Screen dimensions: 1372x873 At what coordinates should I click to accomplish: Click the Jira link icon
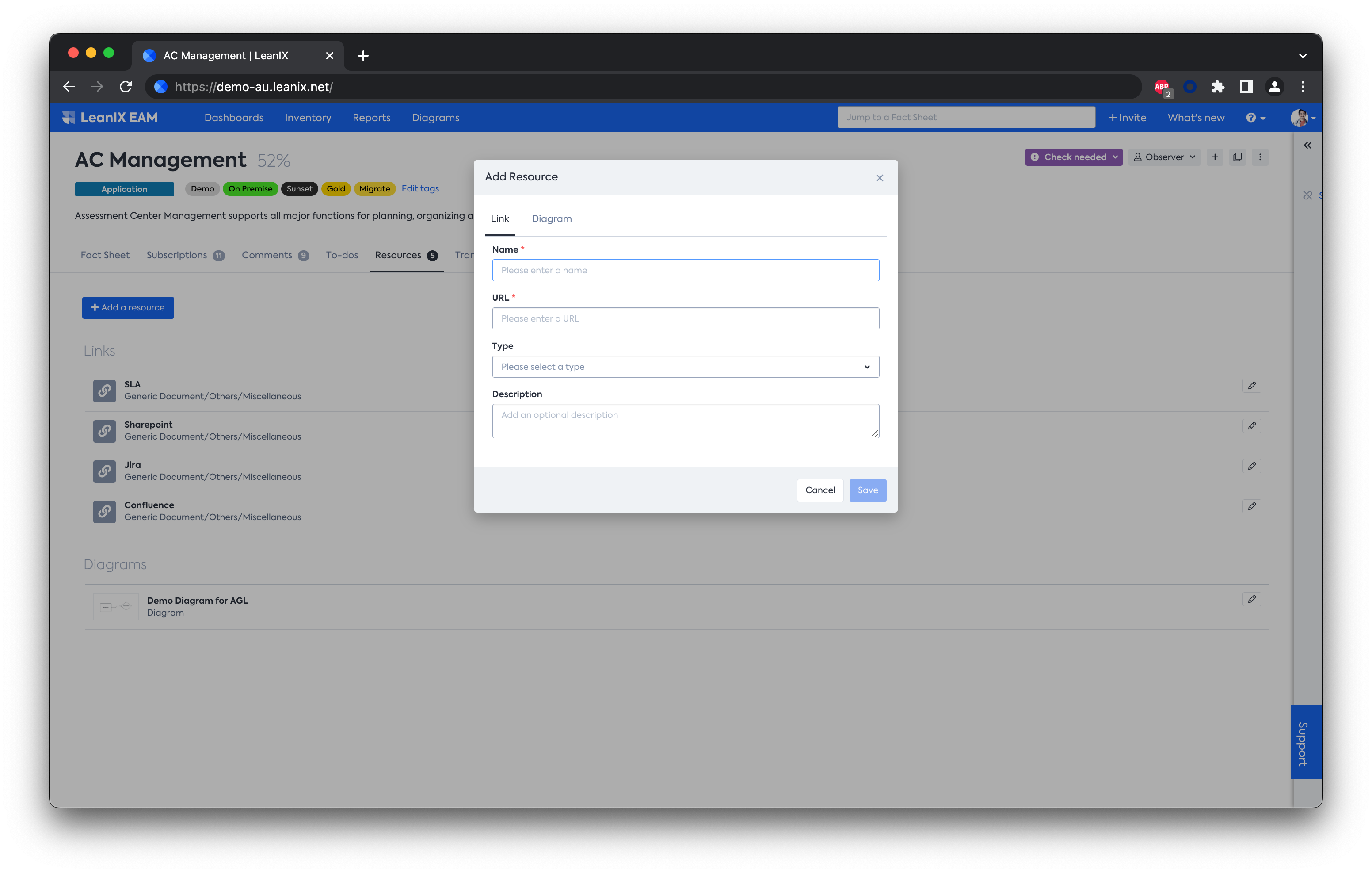coord(104,471)
